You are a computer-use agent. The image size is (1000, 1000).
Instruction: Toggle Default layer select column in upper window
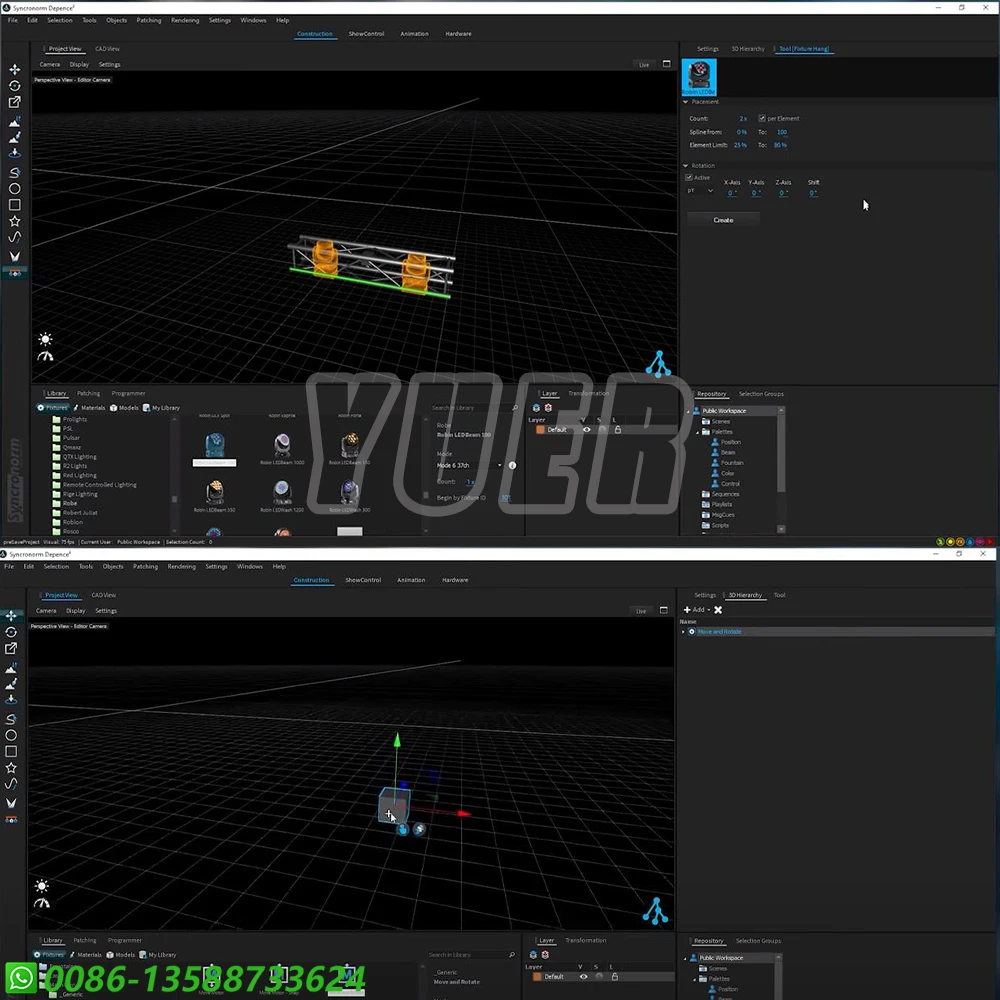602,430
